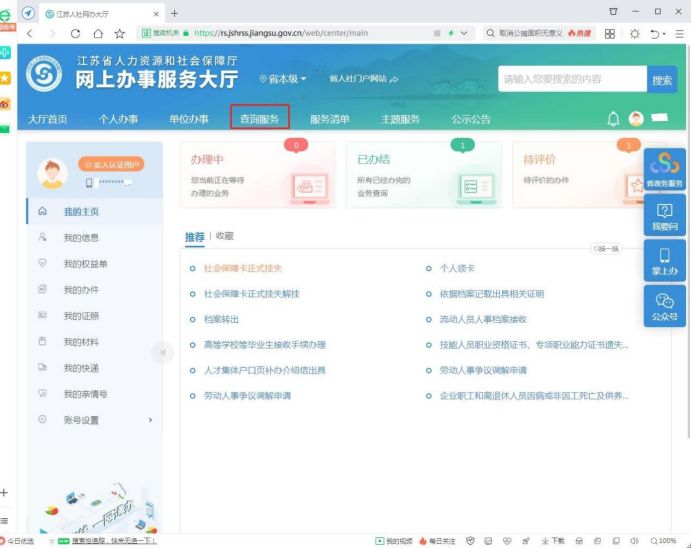Select 我的证照 in the sidebar

point(95,315)
